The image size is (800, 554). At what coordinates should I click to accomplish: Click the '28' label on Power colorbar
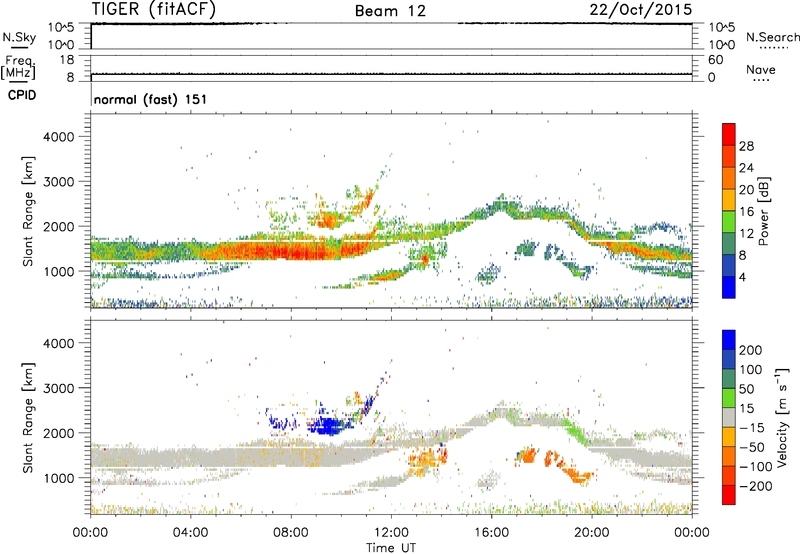pos(746,146)
